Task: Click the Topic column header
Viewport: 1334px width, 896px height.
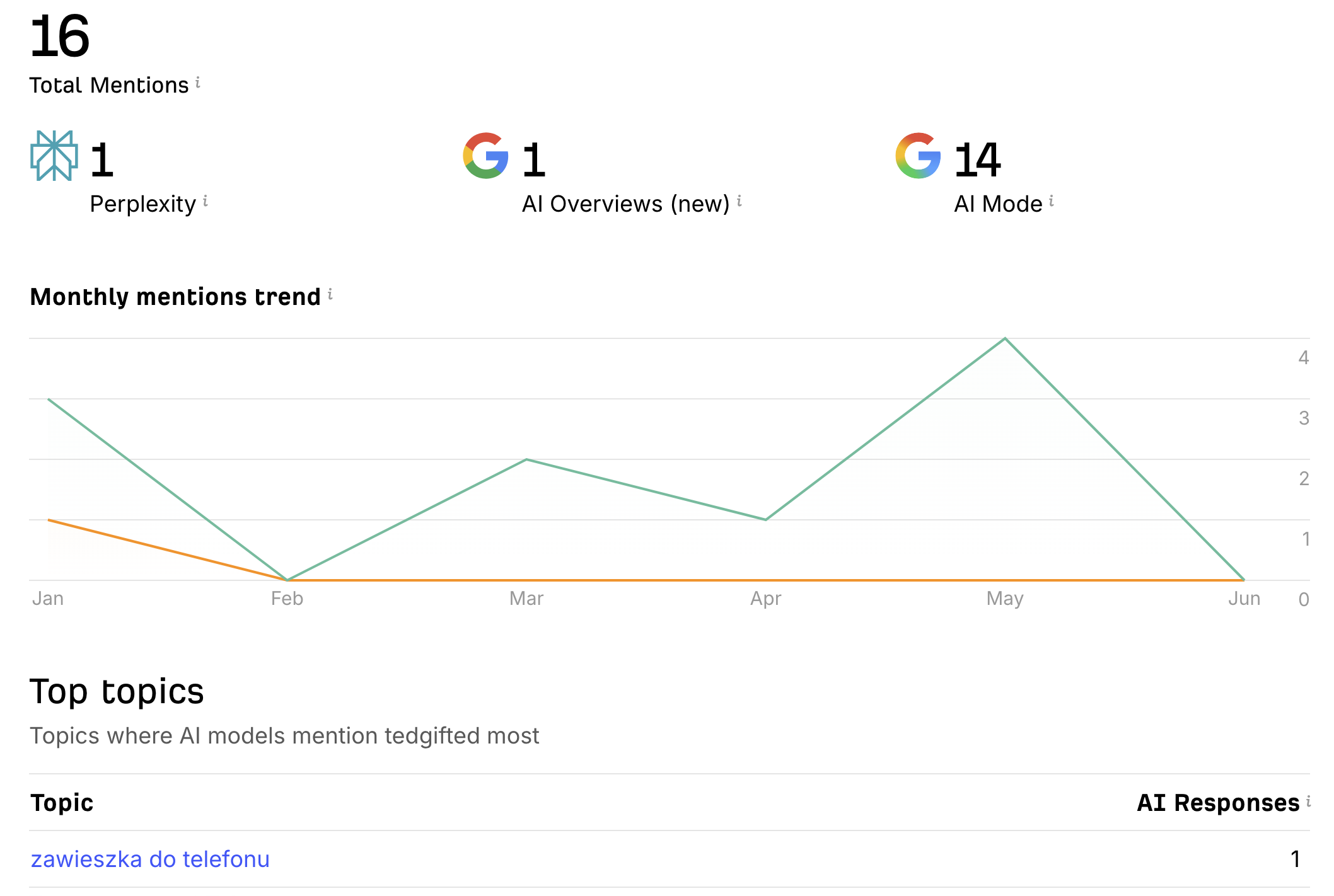Action: tap(62, 803)
